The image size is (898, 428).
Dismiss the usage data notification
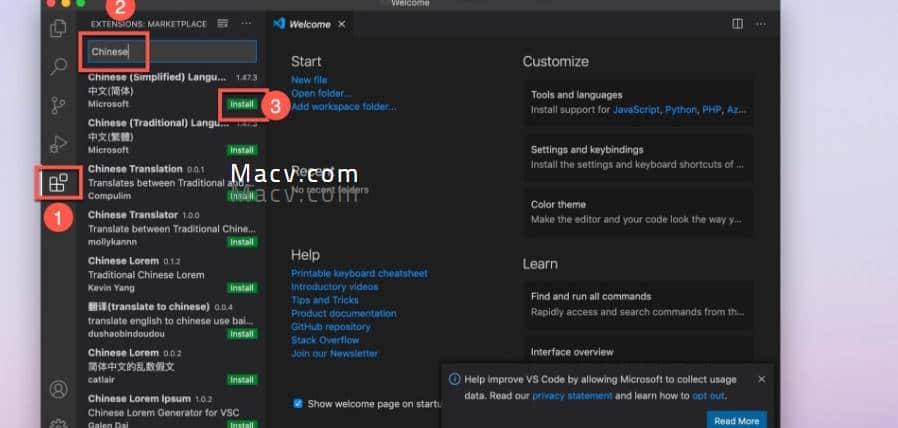point(761,379)
